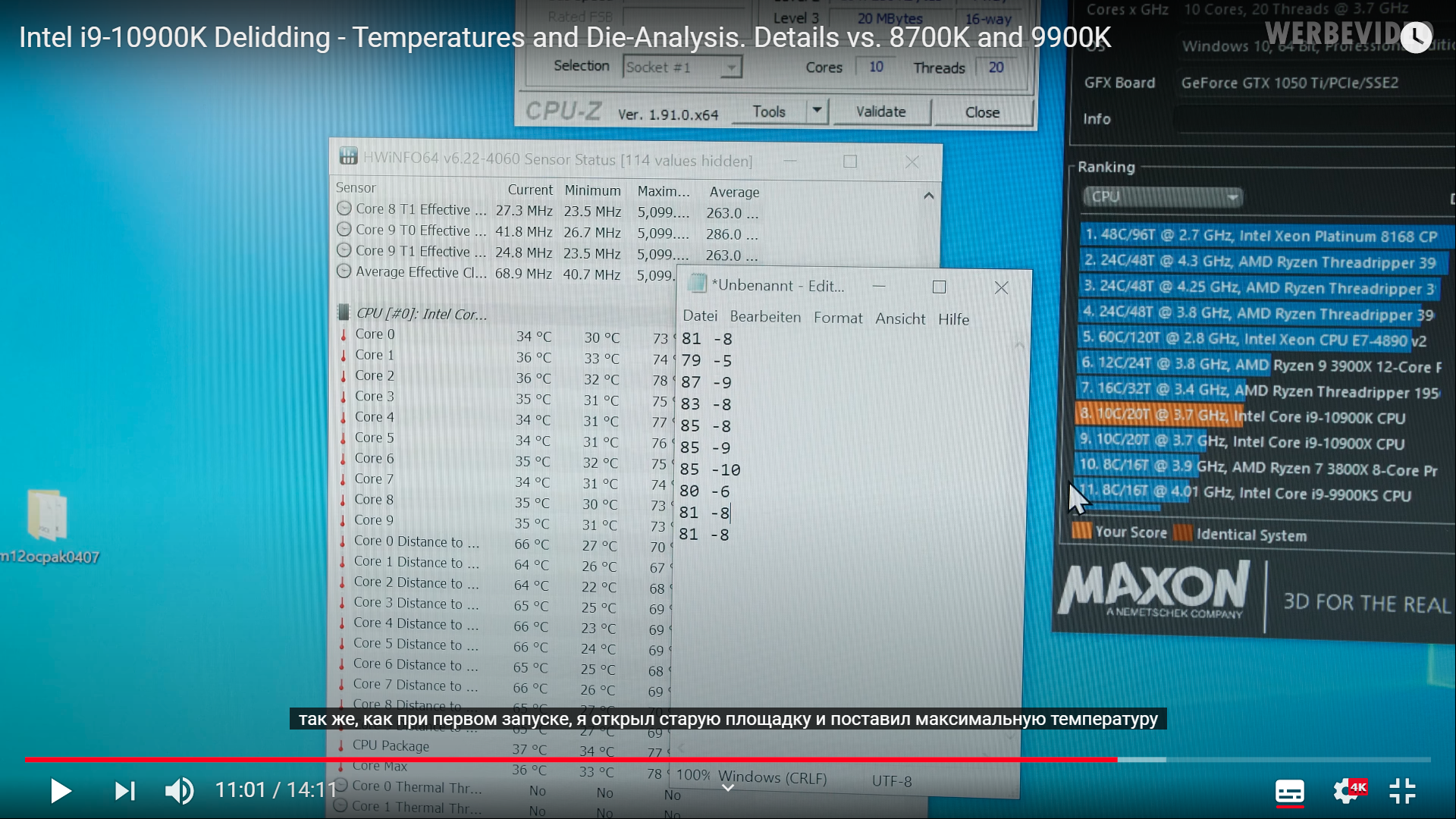Viewport: 1456px width, 819px height.
Task: Mute the video volume
Action: pyautogui.click(x=179, y=791)
